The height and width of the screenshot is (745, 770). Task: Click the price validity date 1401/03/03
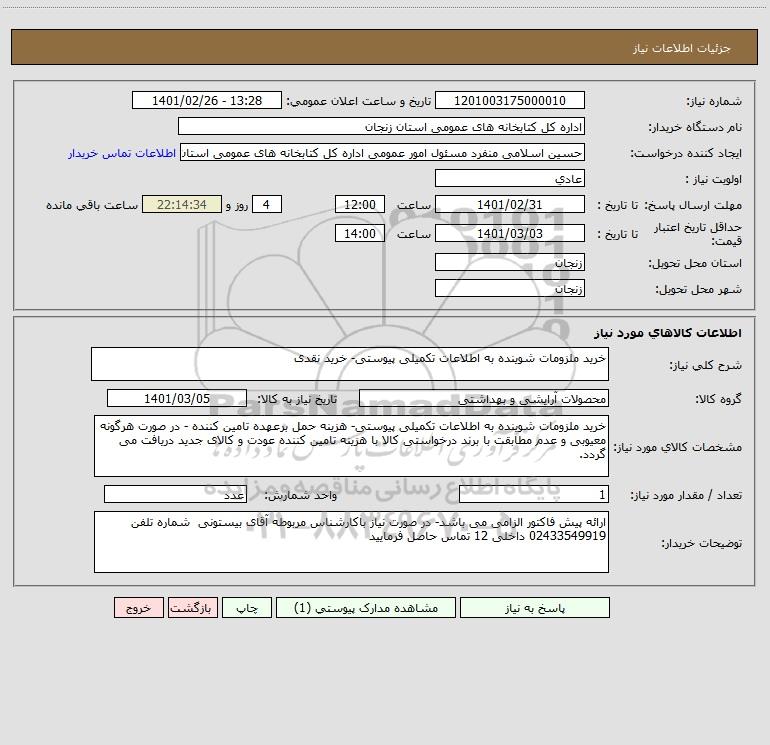pos(510,233)
